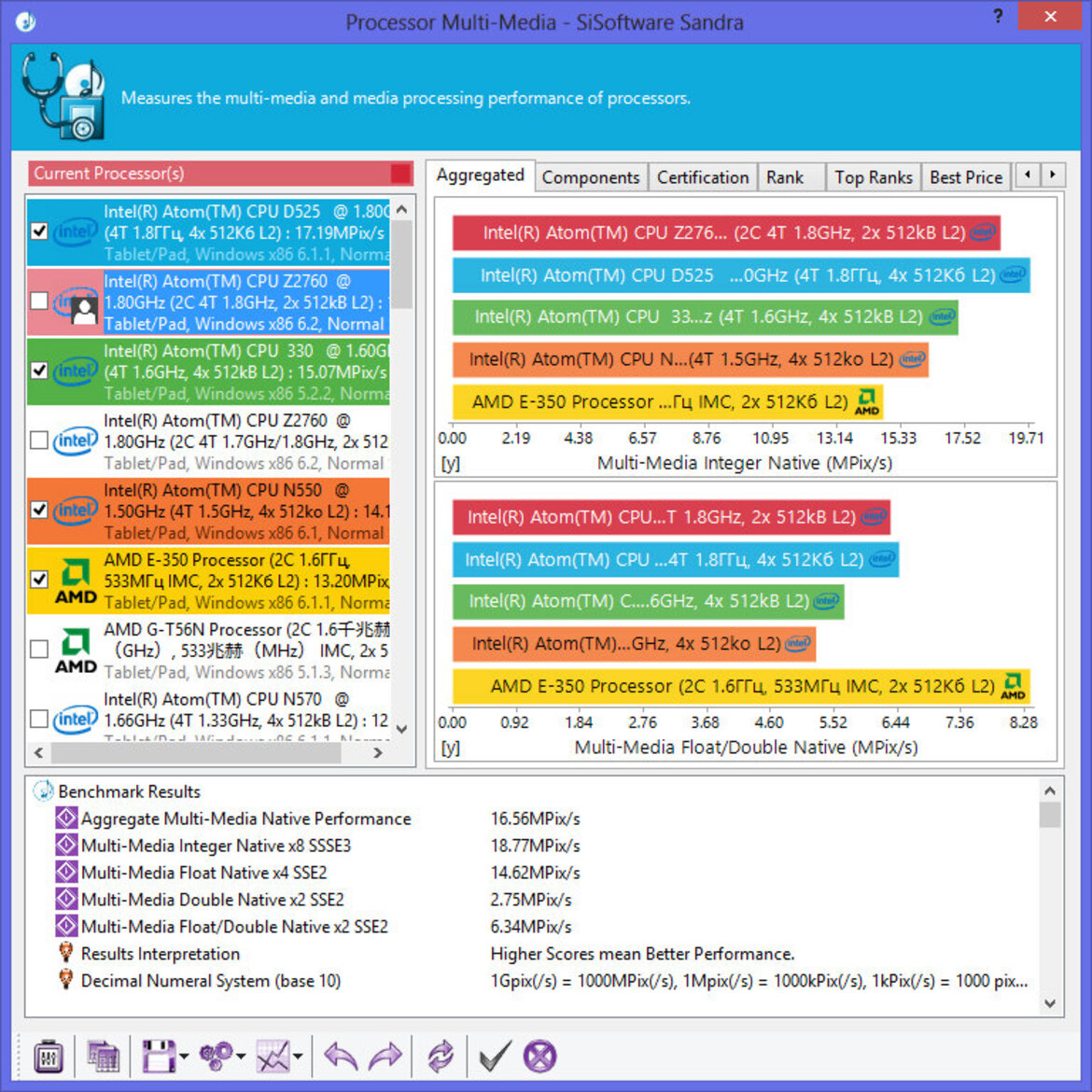Check the second Atom Z2760 1.7GHz checkbox
Viewport: 1092px width, 1092px height.
pyautogui.click(x=40, y=441)
